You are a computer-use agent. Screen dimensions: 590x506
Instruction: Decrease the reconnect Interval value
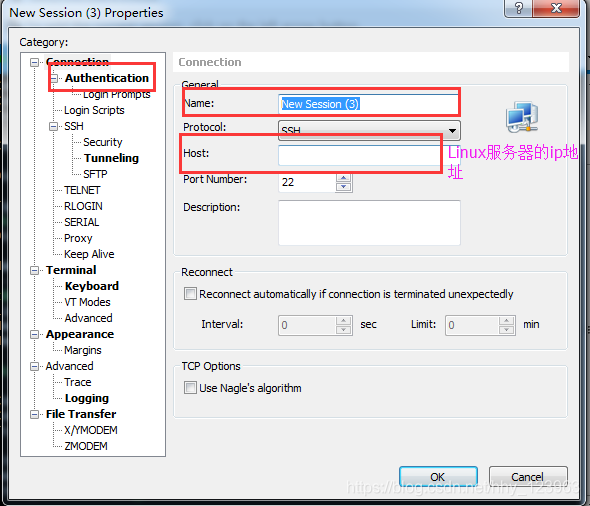point(344,330)
